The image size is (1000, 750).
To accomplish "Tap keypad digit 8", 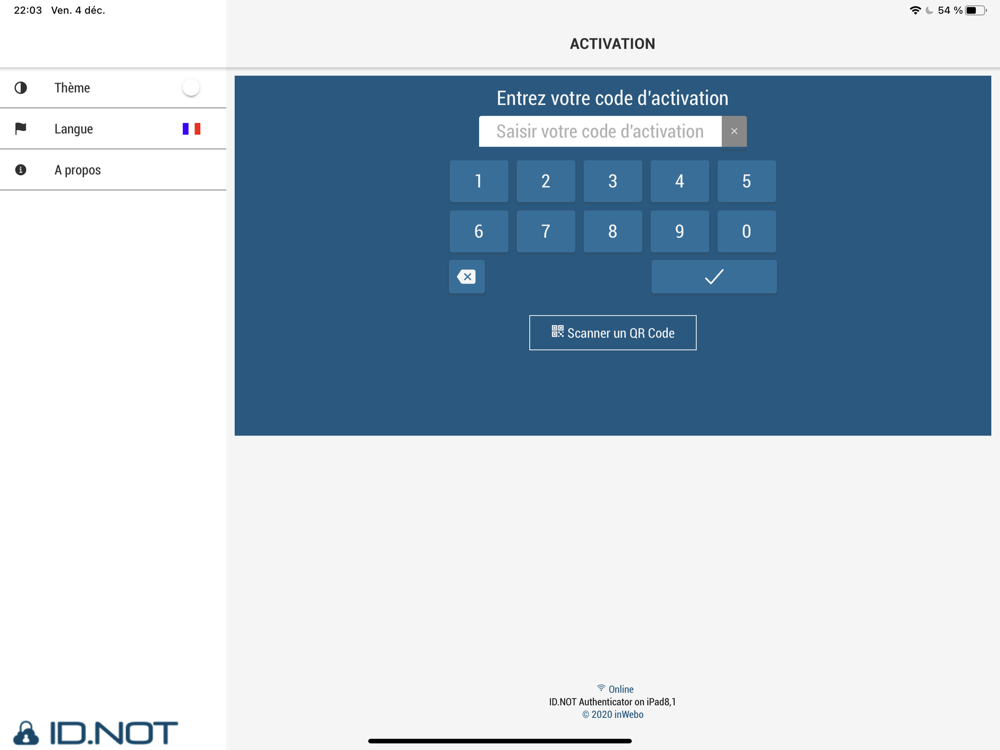I will (x=613, y=232).
